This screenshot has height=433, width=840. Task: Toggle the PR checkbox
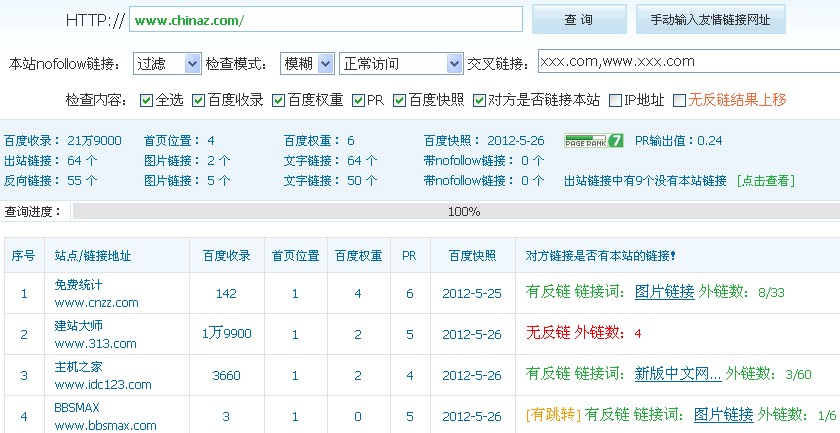(358, 100)
